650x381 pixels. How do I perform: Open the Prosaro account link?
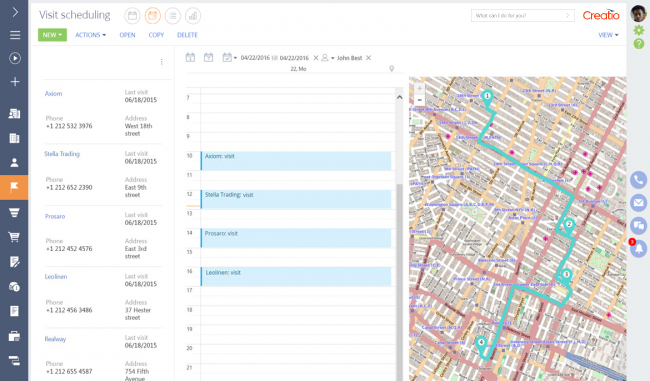55,216
